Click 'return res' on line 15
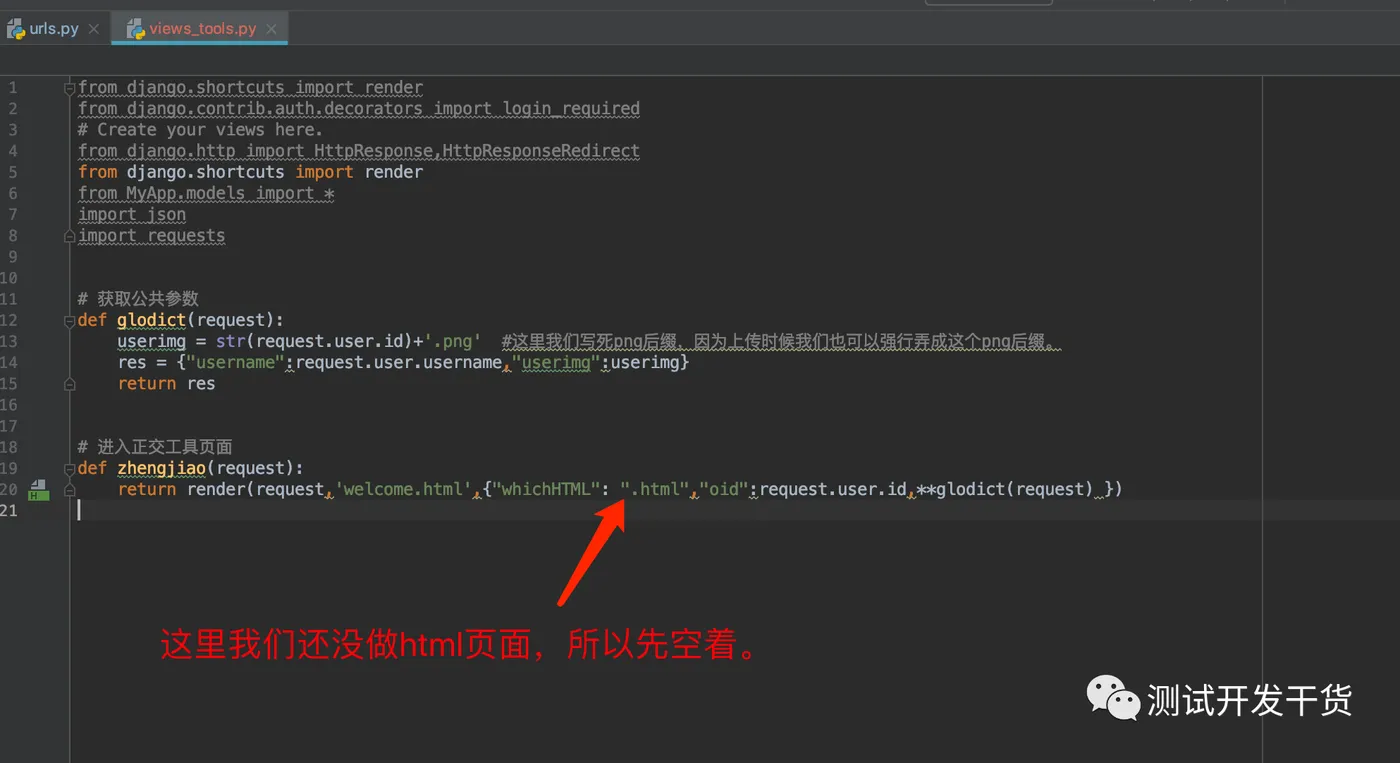The width and height of the screenshot is (1400, 763). click(x=166, y=384)
